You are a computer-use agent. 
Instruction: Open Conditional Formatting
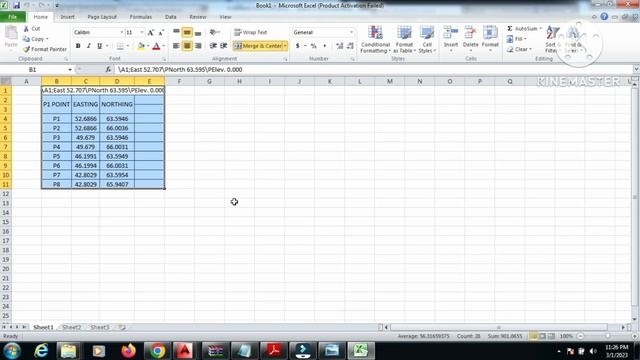pos(375,39)
